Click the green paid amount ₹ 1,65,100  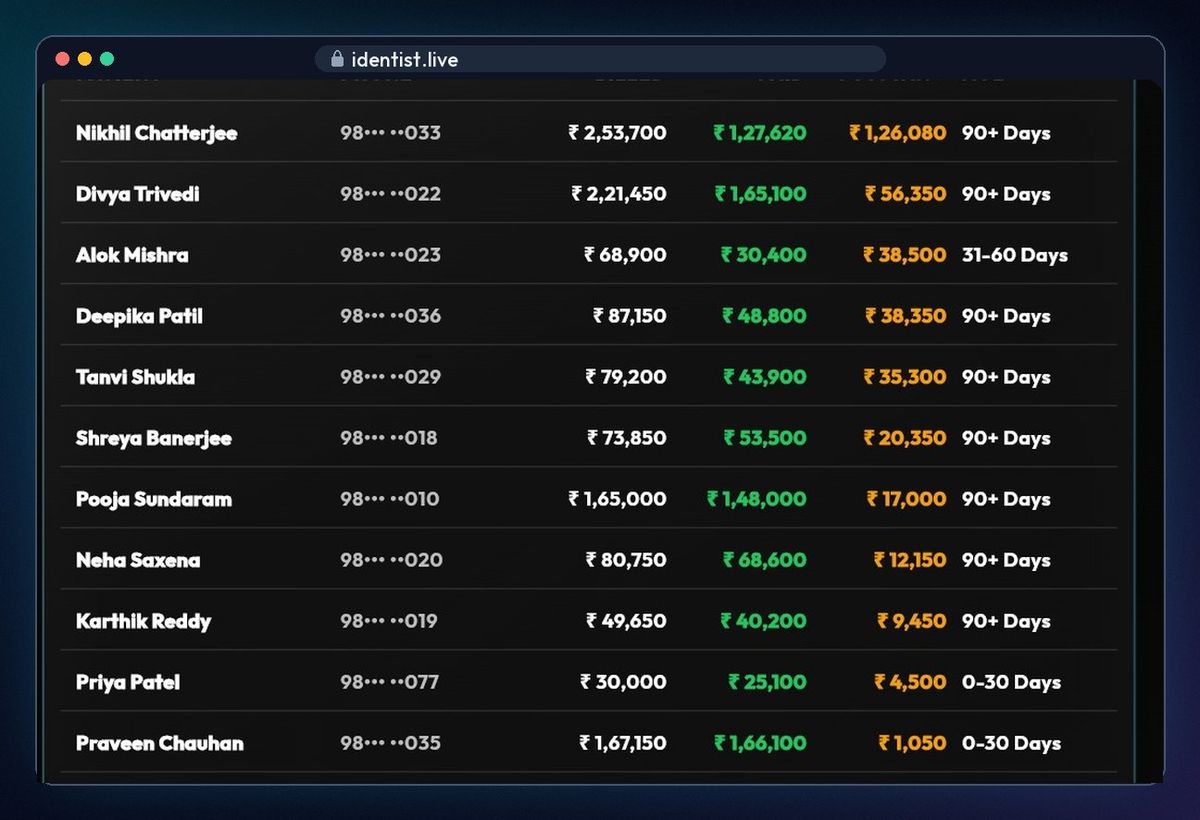760,194
